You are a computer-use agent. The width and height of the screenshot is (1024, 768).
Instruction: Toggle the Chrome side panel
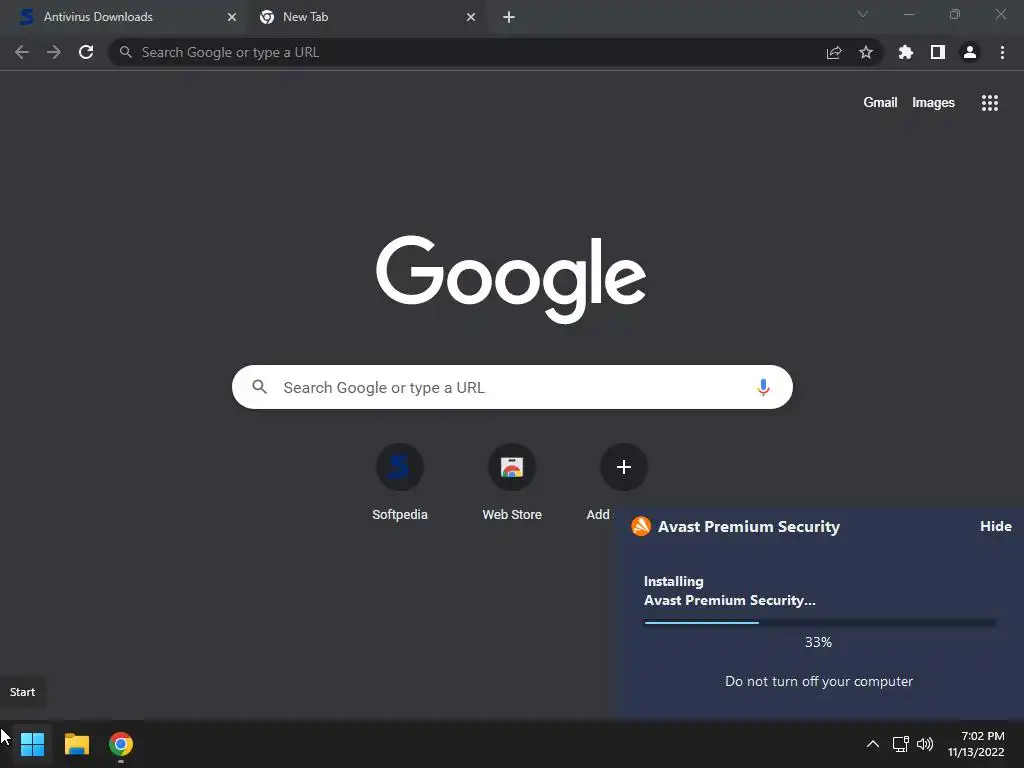tap(938, 52)
